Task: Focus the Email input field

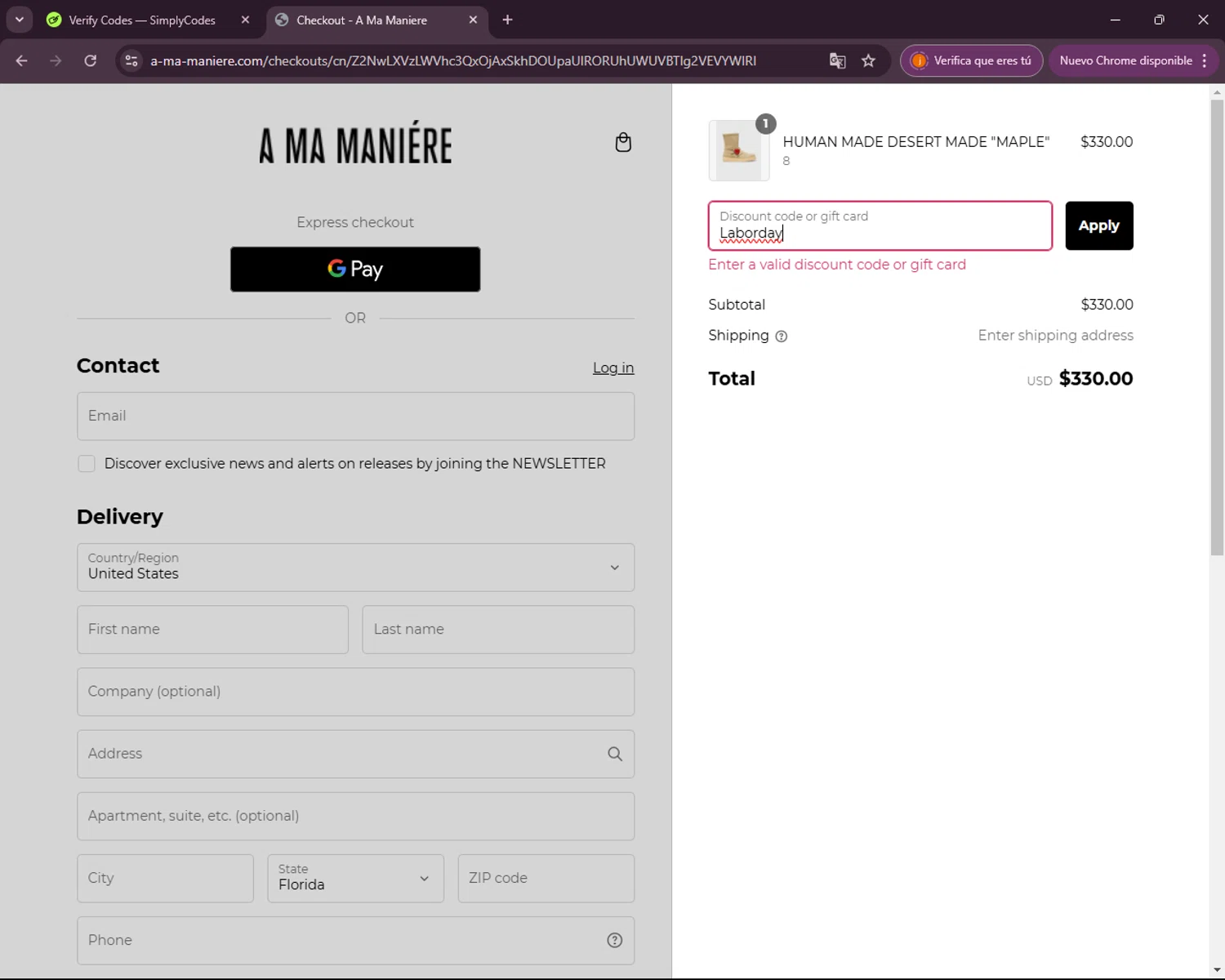Action: [355, 416]
